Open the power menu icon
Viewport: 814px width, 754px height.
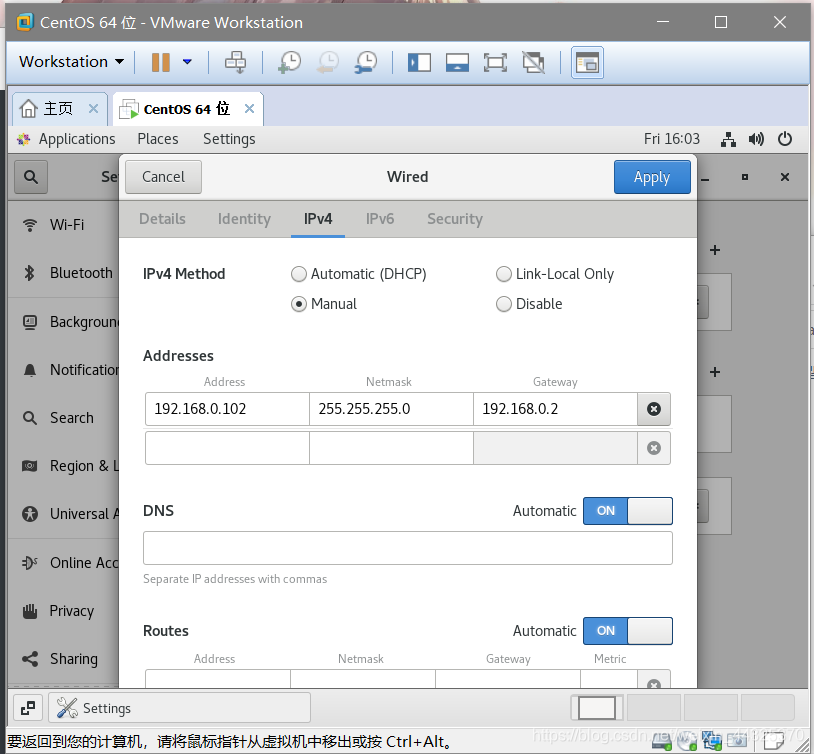[x=785, y=139]
